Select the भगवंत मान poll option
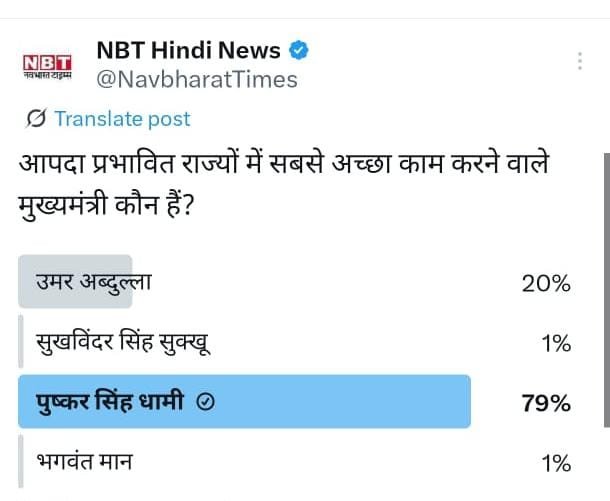Image resolution: width=610 pixels, height=501 pixels. (x=84, y=463)
